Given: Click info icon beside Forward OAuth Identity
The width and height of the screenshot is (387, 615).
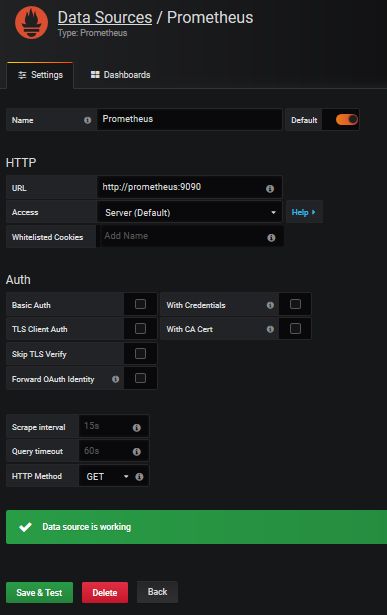Looking at the screenshot, I should tap(115, 379).
